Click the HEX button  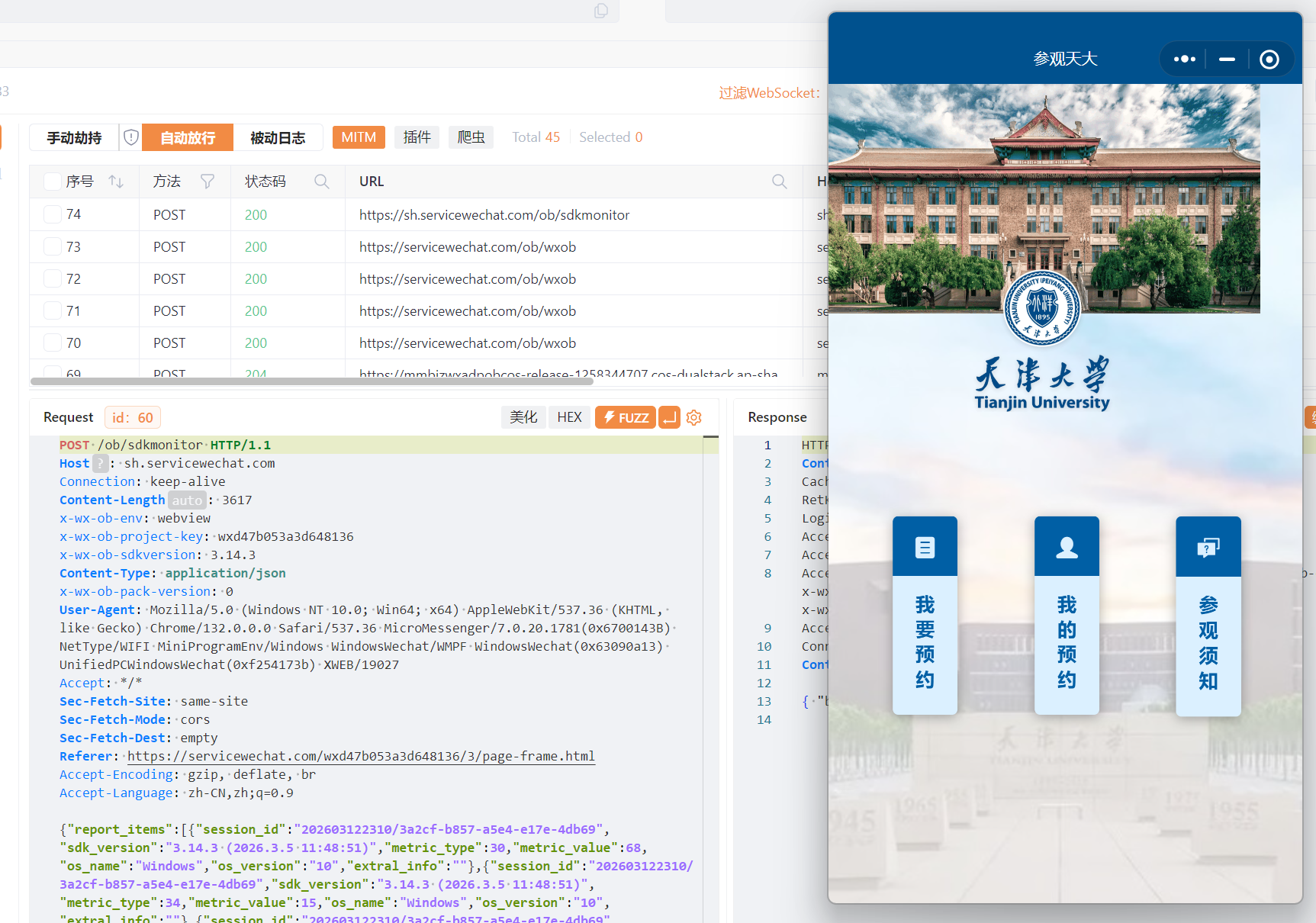pyautogui.click(x=569, y=417)
